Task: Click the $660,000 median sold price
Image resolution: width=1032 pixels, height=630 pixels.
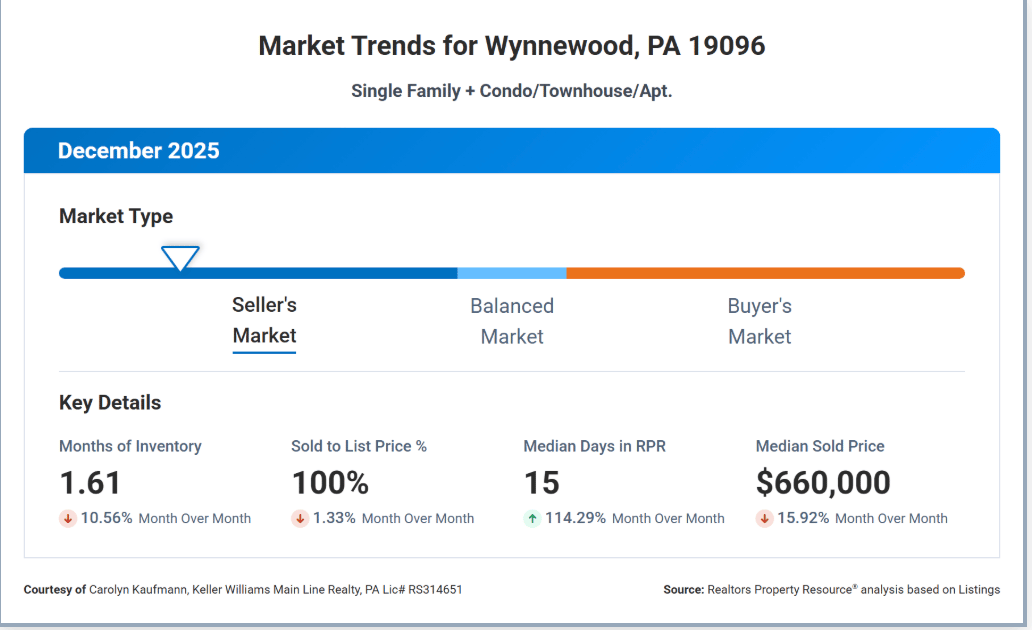Action: 823,483
